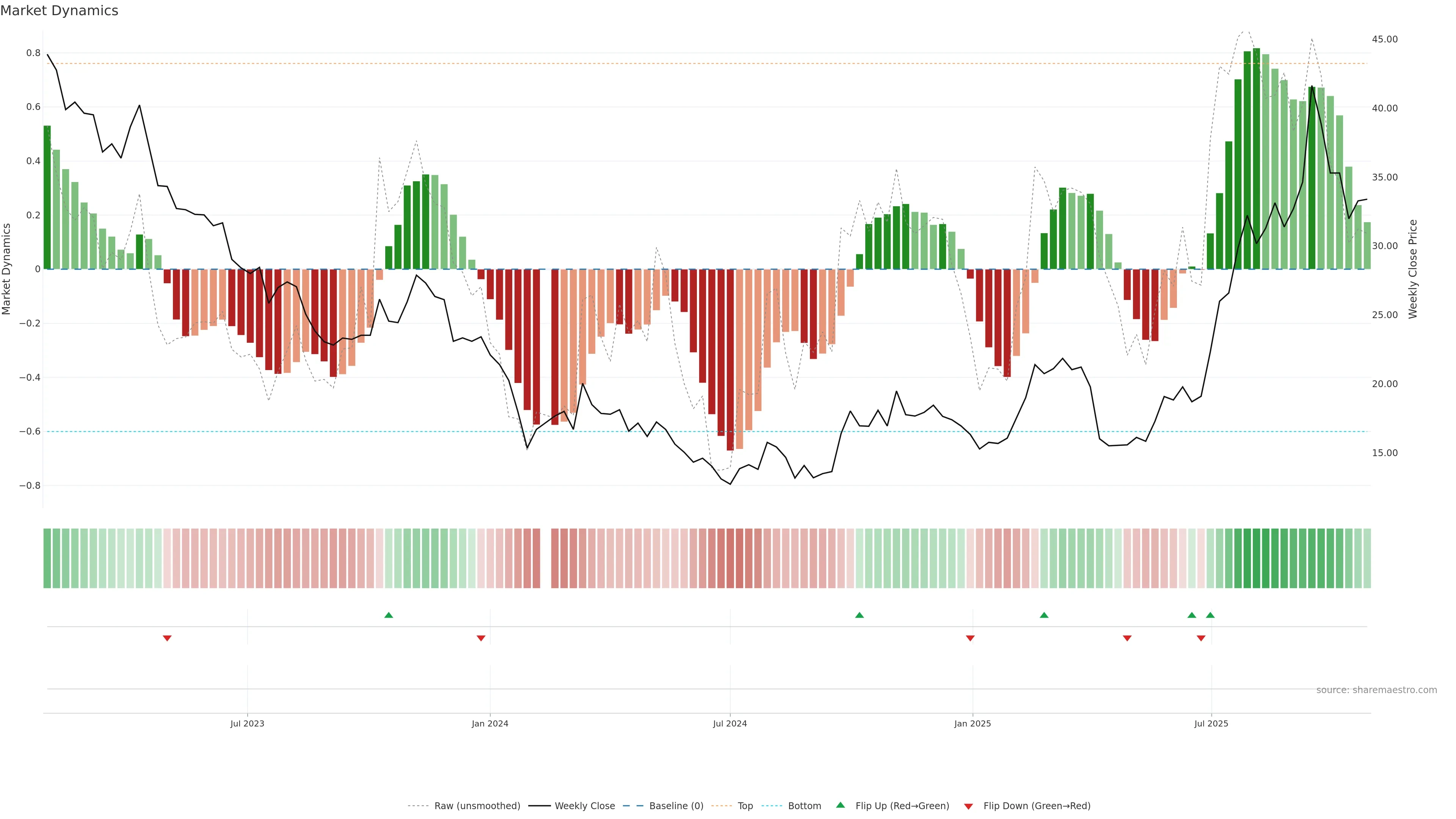Click the red flip-down marker near Jan 2024
1456x819 pixels.
click(x=481, y=638)
